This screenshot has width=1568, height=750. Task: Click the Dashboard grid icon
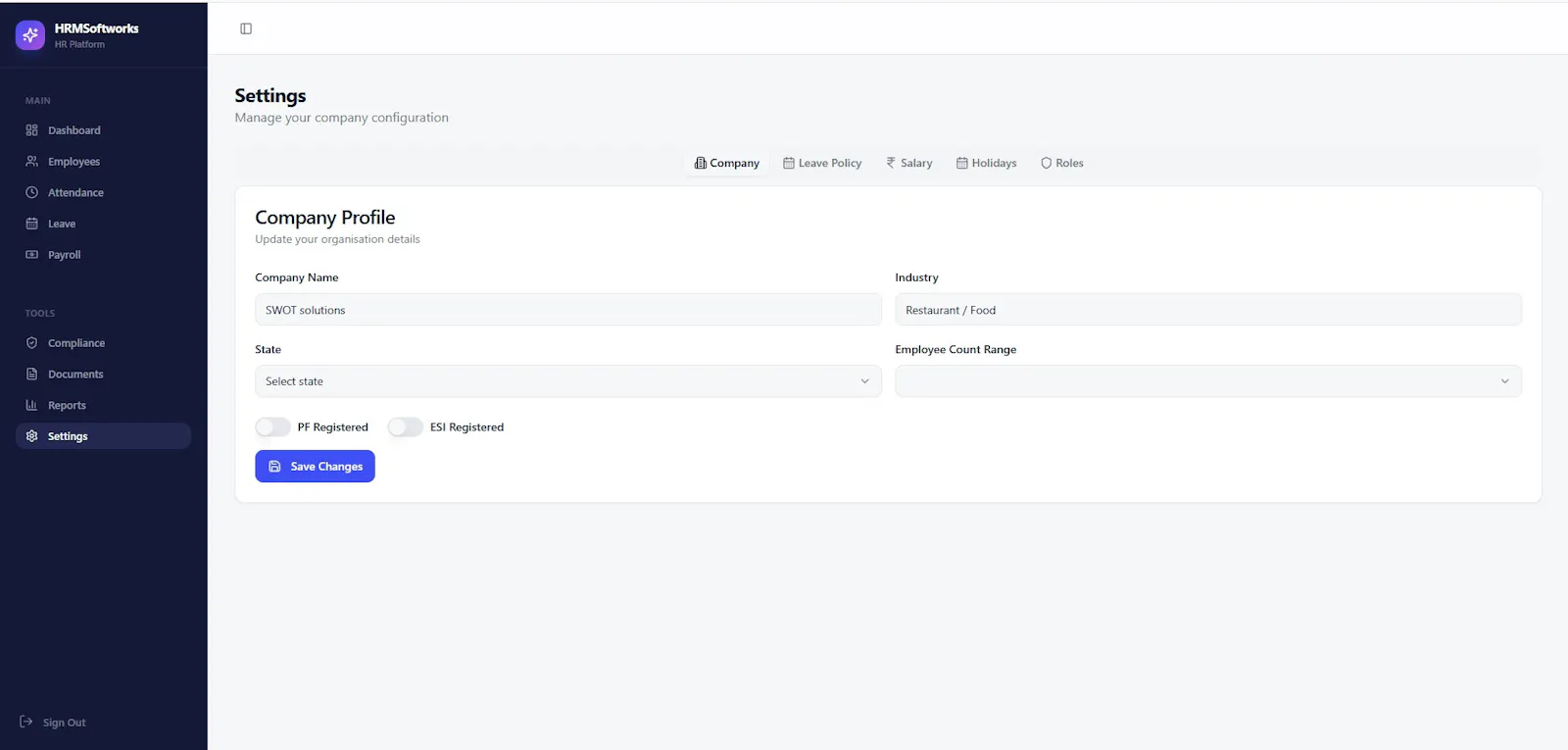pos(31,130)
